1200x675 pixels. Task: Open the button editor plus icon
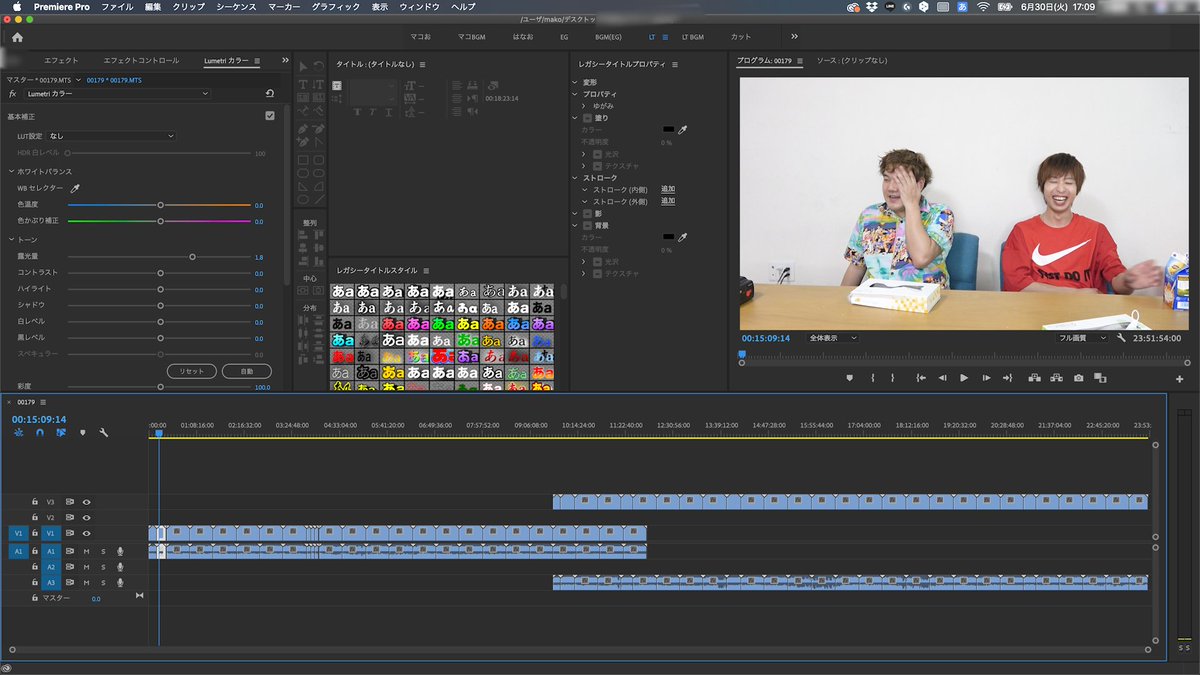(x=1179, y=379)
